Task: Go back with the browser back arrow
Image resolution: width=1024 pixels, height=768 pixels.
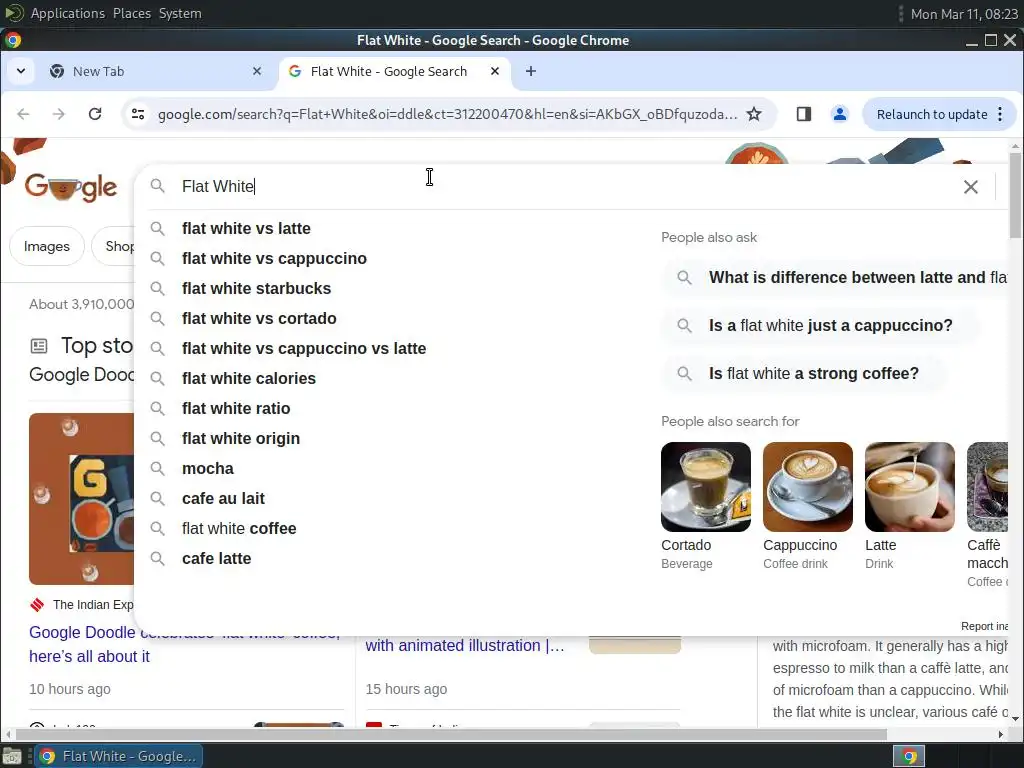Action: [24, 114]
